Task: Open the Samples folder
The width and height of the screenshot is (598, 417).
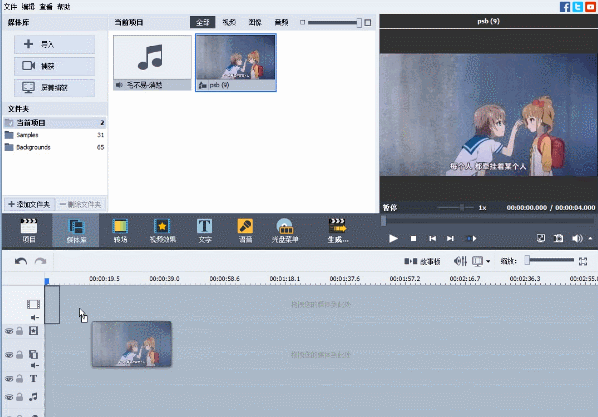Action: (55, 135)
